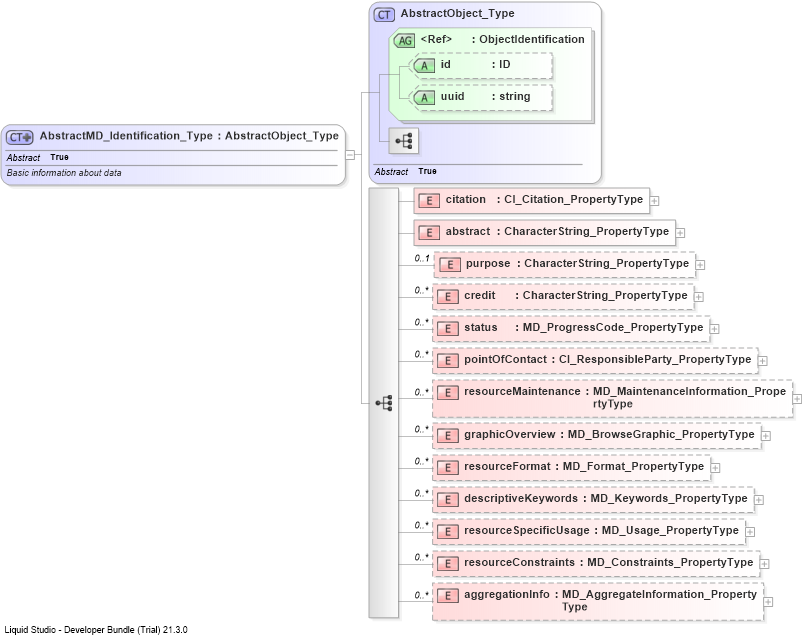Expand the pointOfContact element
This screenshot has width=802, height=635.
(x=763, y=361)
